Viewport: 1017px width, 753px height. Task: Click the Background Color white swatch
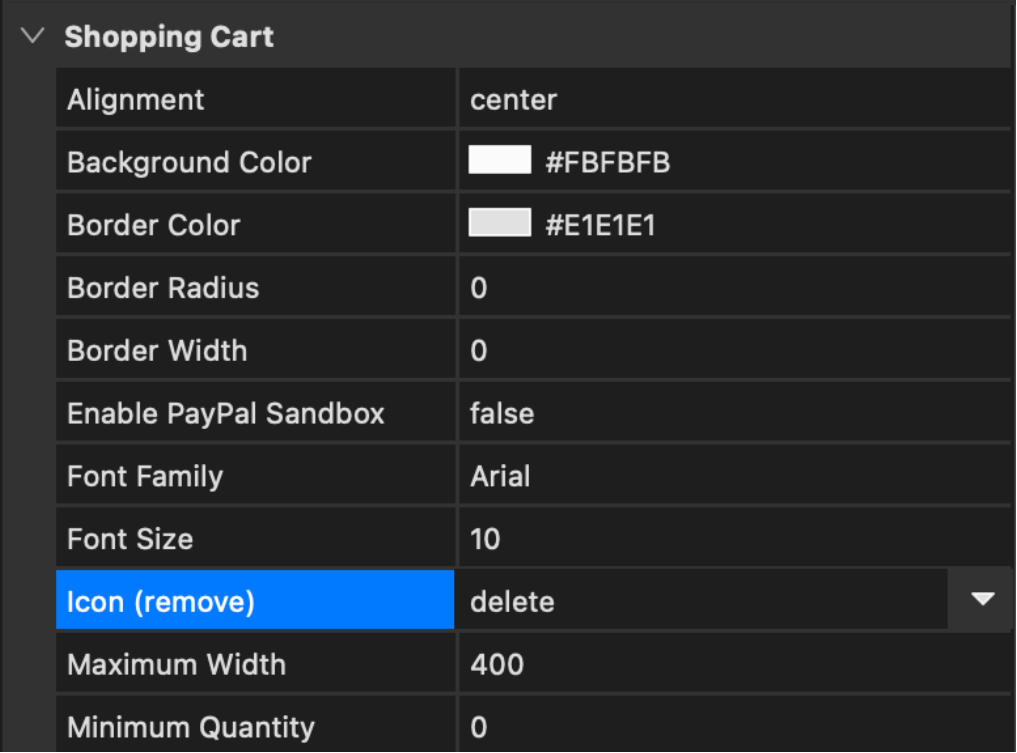[499, 161]
